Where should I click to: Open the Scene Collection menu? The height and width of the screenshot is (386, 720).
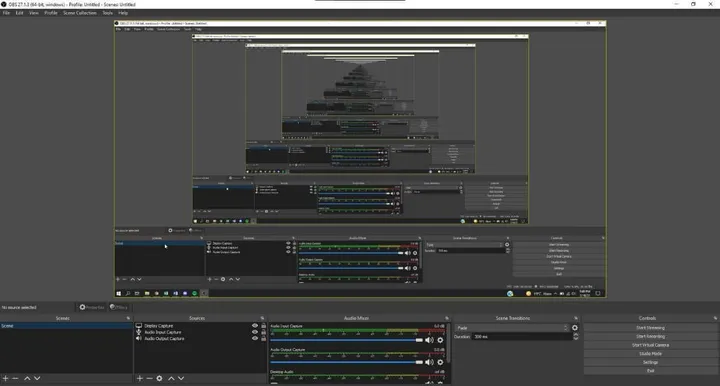point(80,13)
